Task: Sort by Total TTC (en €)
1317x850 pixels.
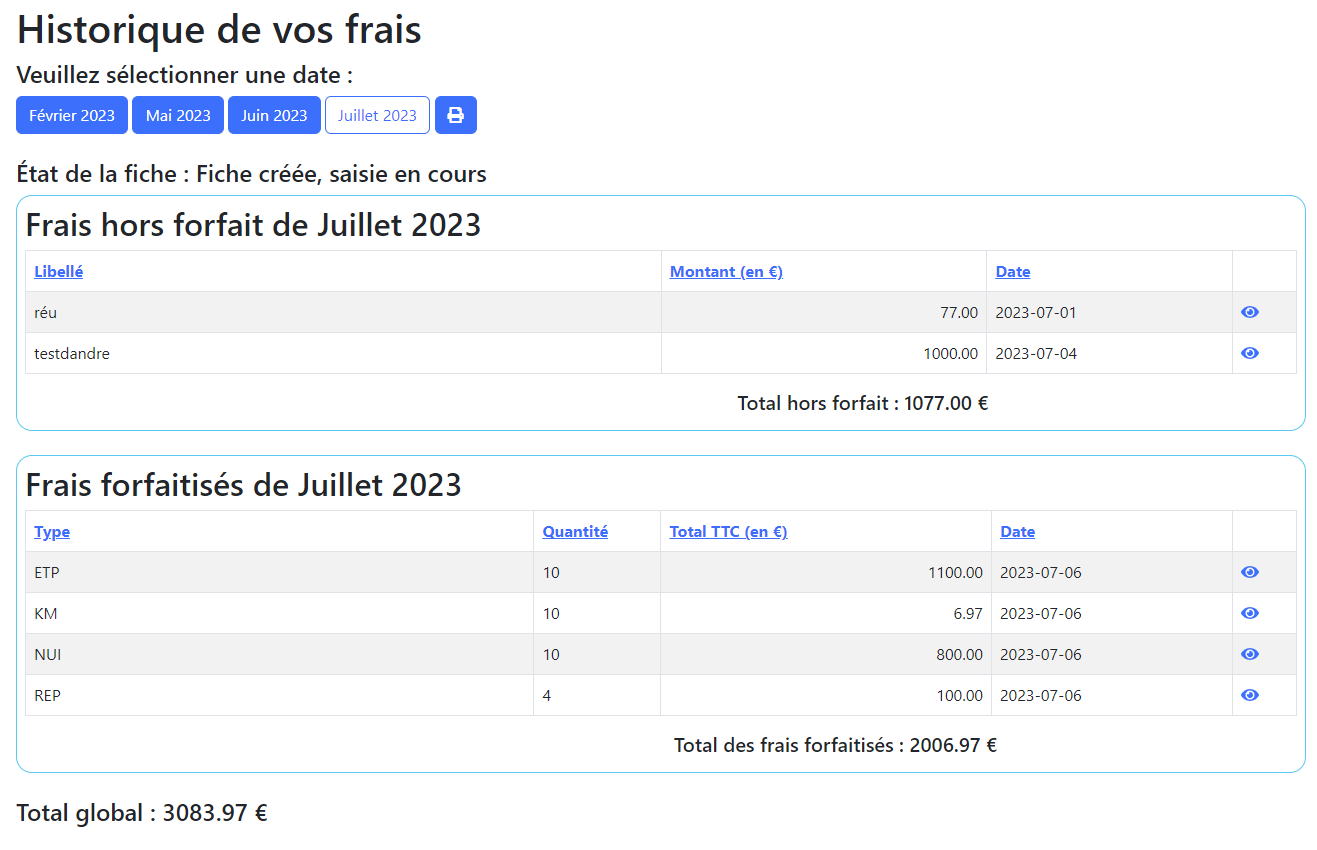Action: tap(728, 532)
